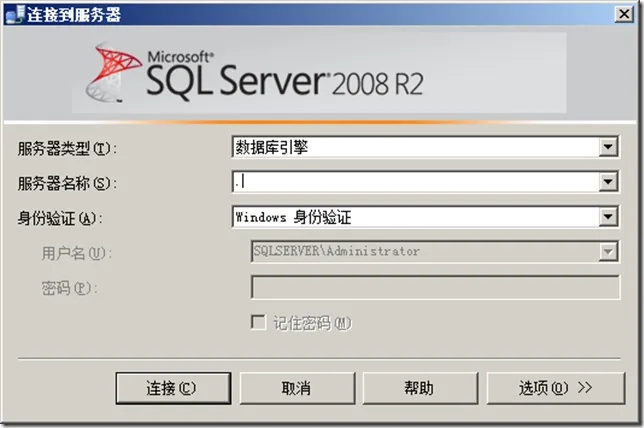644x428 pixels.
Task: Close the 连接到服务器 dialog
Action: click(623, 14)
